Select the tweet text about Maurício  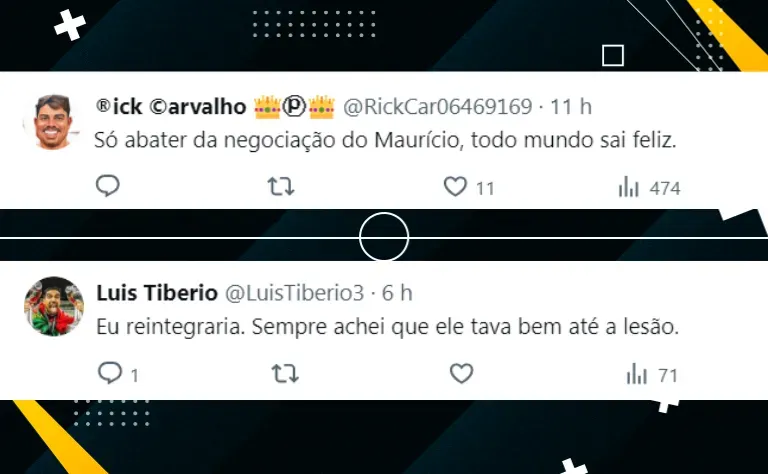click(x=385, y=140)
